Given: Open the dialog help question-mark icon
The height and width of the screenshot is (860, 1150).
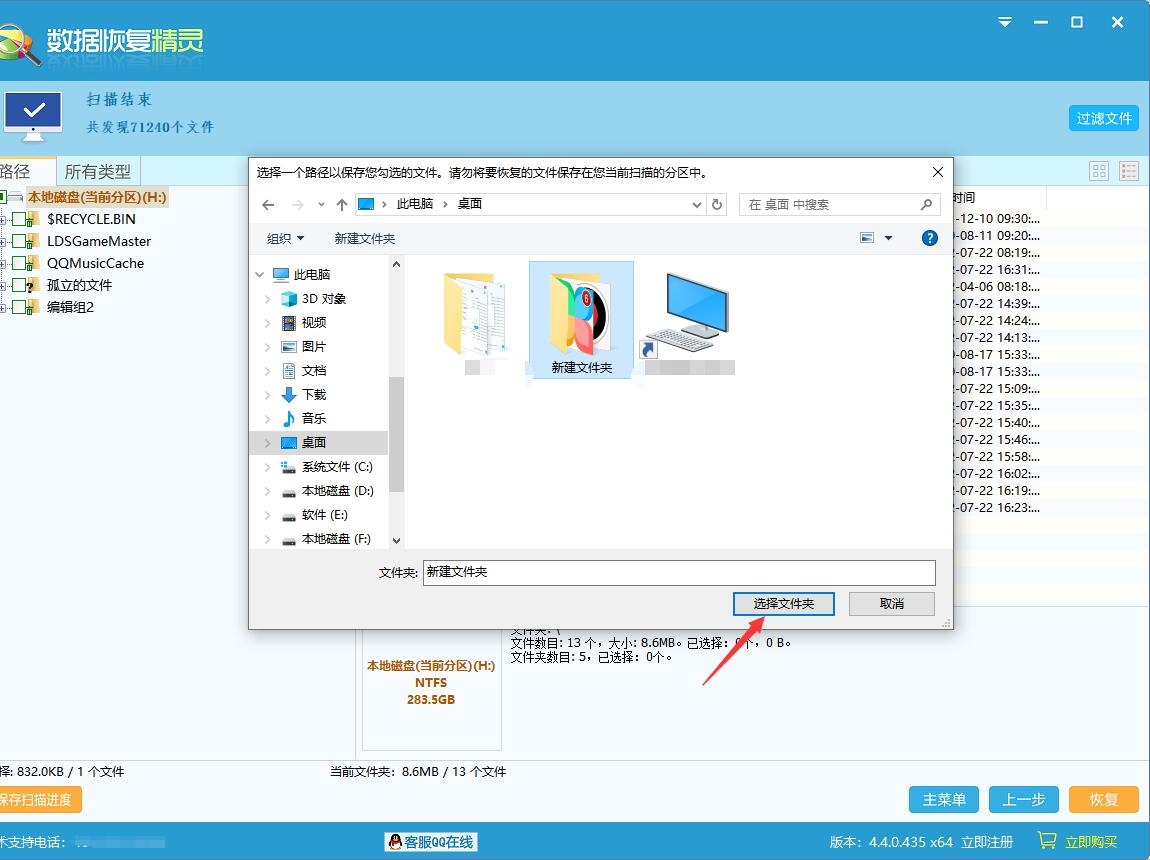Looking at the screenshot, I should click(x=929, y=238).
